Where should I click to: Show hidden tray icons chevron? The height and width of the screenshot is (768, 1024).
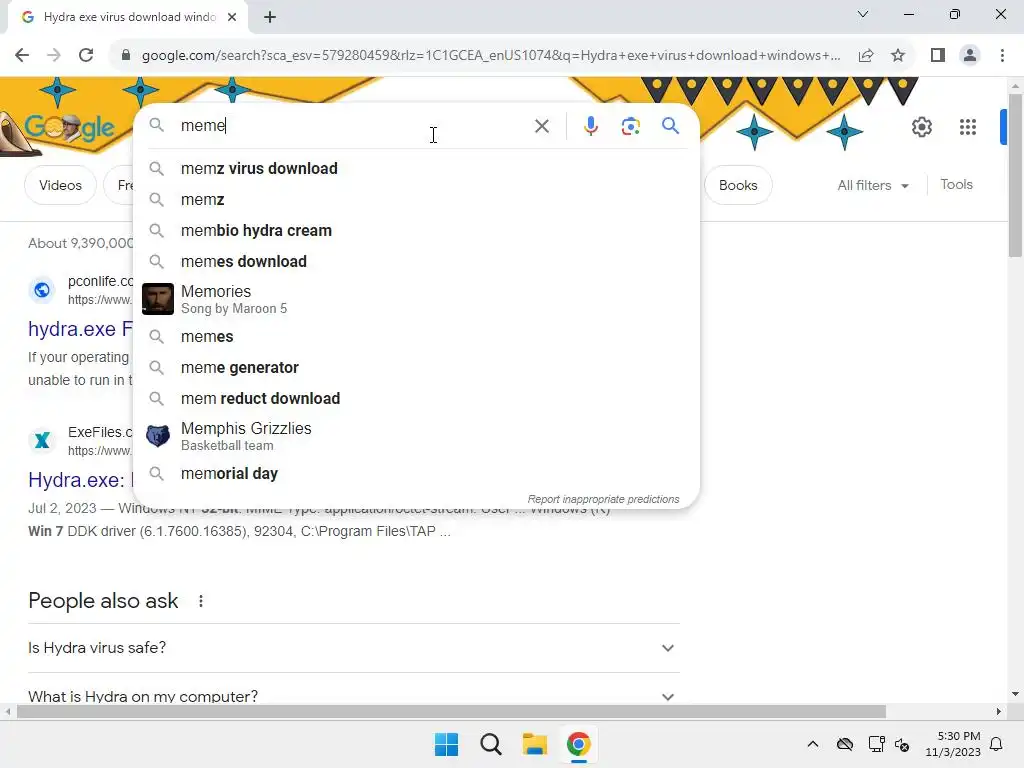[812, 744]
